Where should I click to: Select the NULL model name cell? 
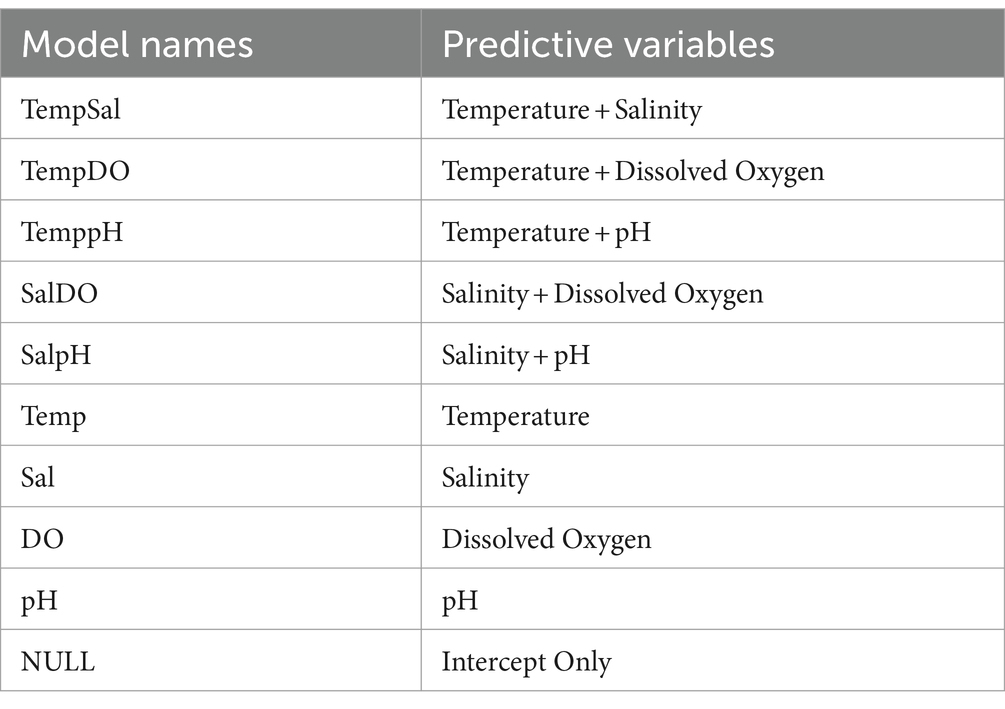point(211,660)
